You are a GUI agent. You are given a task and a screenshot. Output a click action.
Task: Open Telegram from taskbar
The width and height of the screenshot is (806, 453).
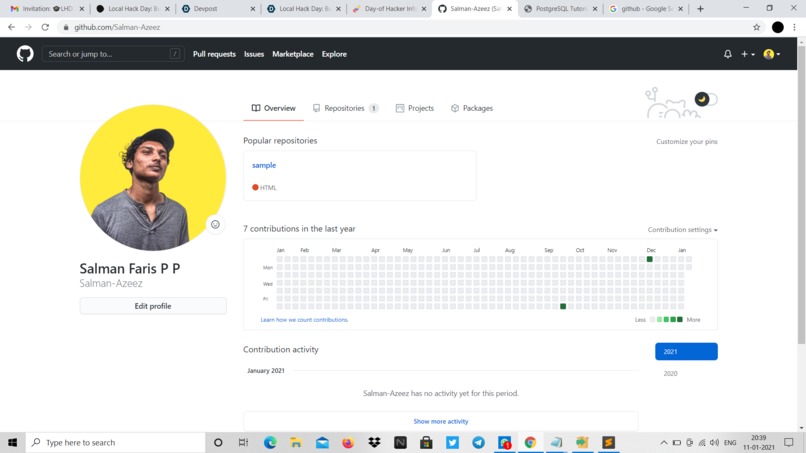(478, 442)
